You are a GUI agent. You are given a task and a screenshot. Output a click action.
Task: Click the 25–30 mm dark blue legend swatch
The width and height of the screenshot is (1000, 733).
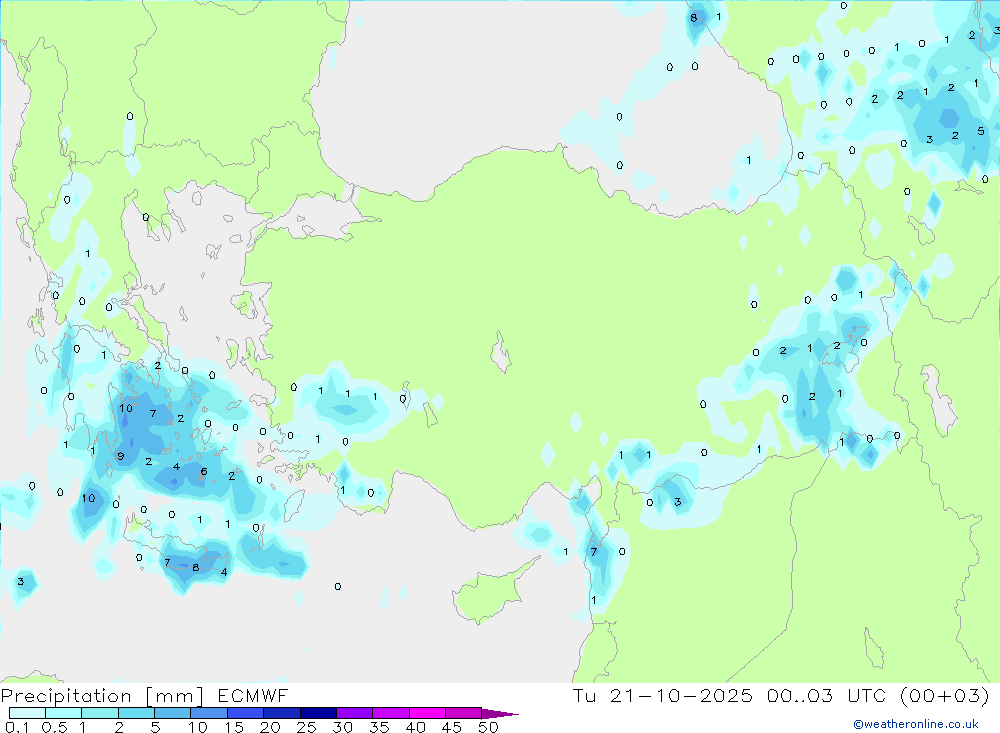[x=318, y=713]
